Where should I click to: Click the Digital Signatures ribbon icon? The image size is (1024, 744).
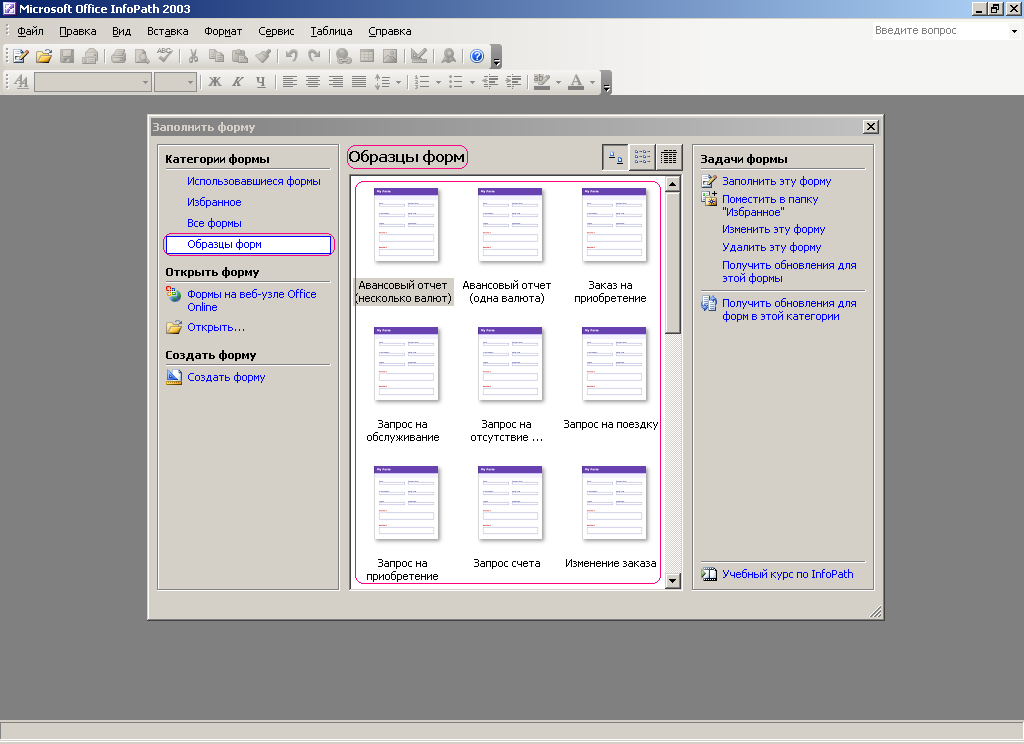(449, 56)
